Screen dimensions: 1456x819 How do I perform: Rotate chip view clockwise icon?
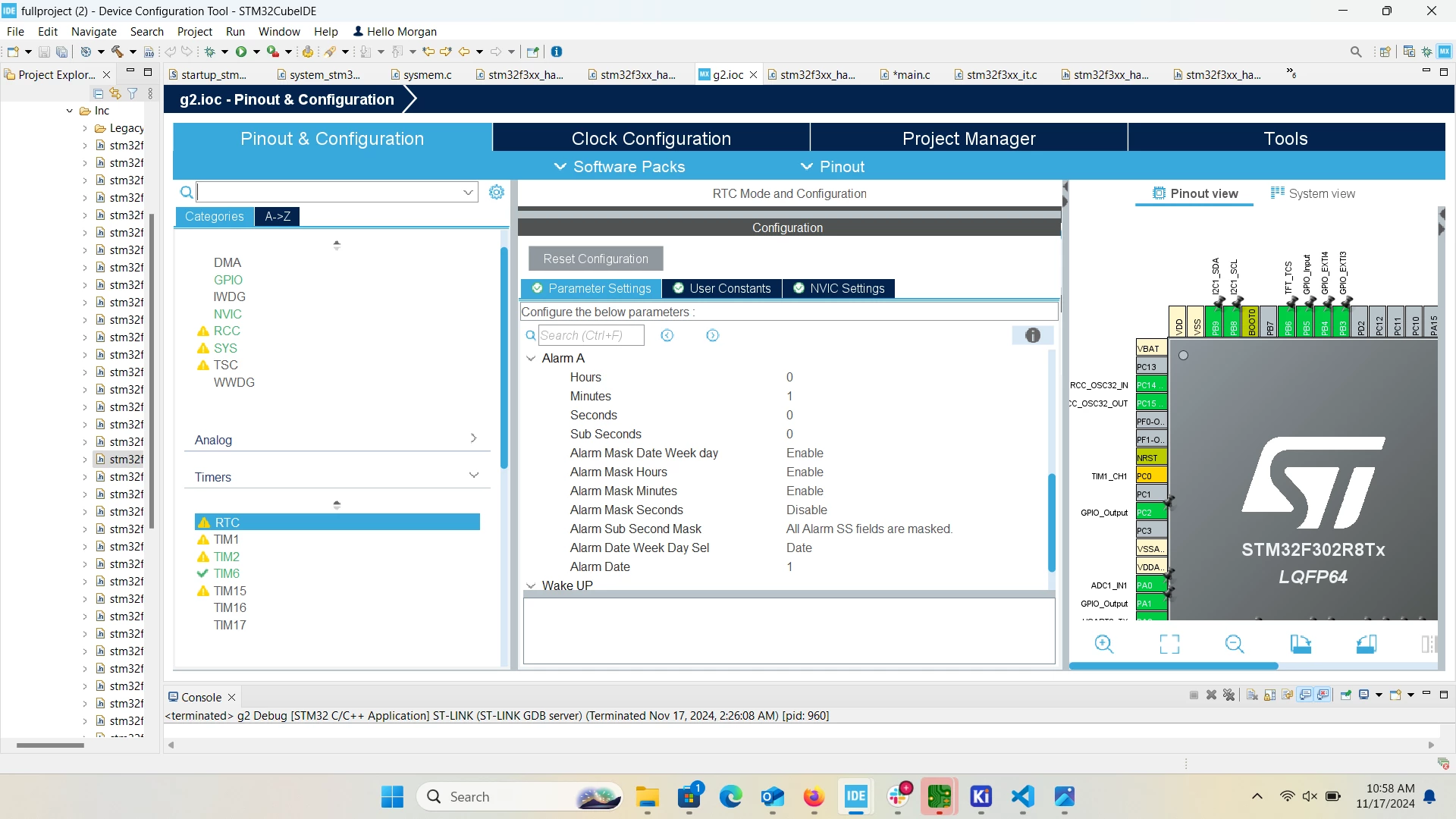(x=1301, y=644)
